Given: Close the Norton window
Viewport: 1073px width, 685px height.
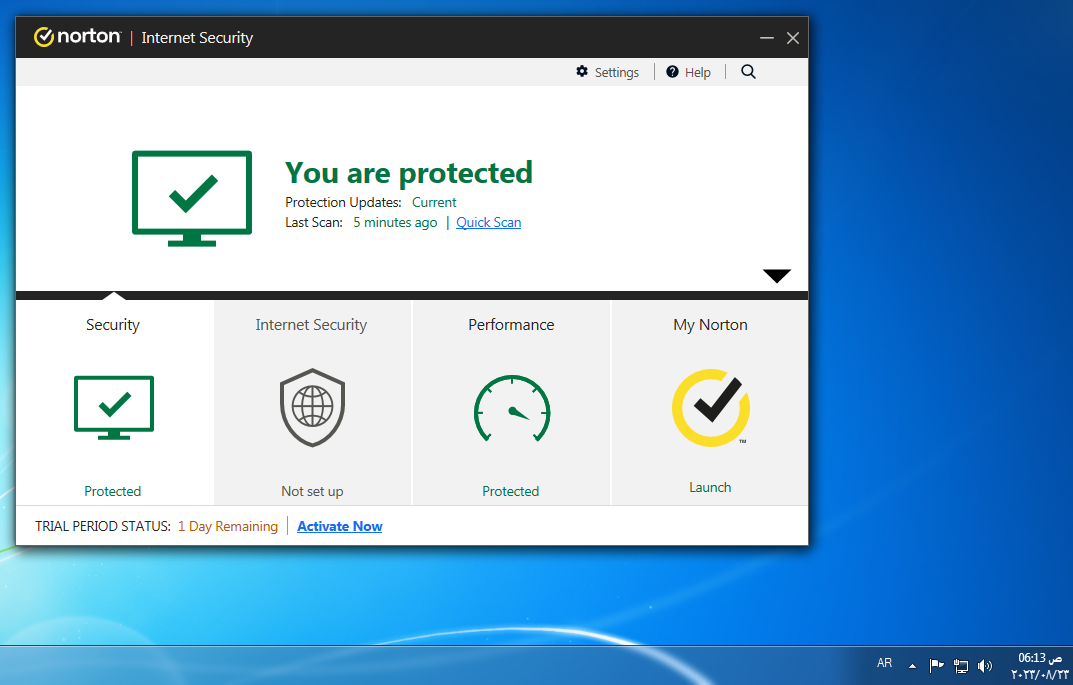Looking at the screenshot, I should coord(792,38).
